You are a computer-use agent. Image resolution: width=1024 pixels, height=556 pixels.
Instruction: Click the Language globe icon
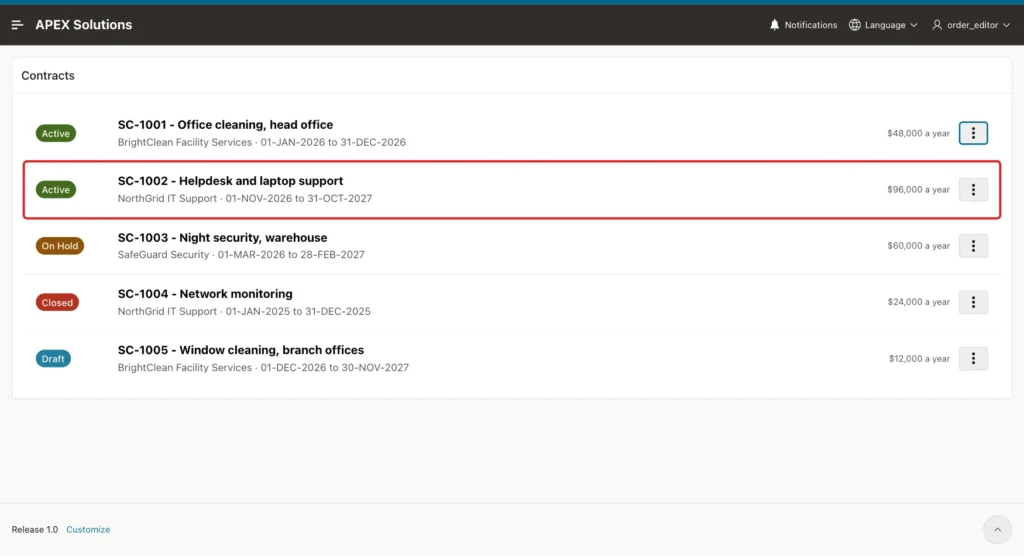(854, 25)
